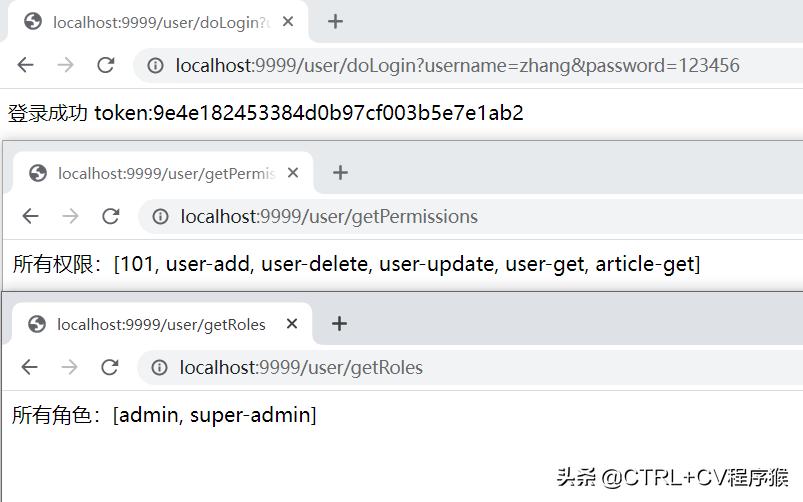The image size is (803, 502).
Task: Reload the getRoles page
Action: 110,367
